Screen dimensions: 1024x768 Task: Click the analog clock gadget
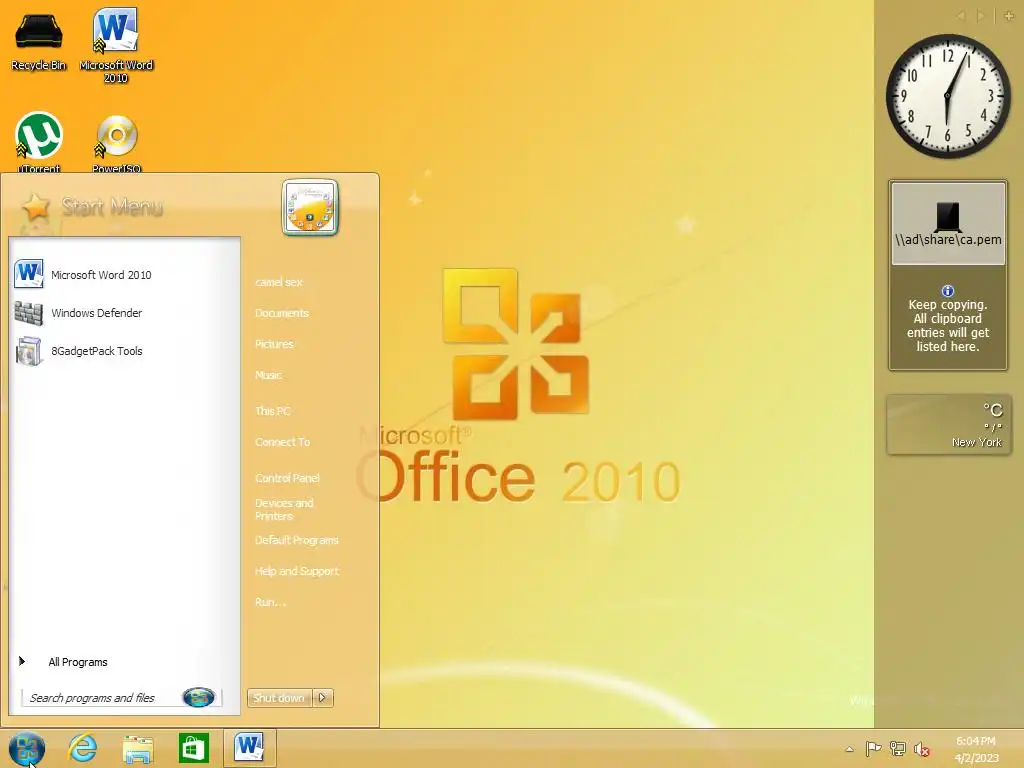tap(948, 96)
